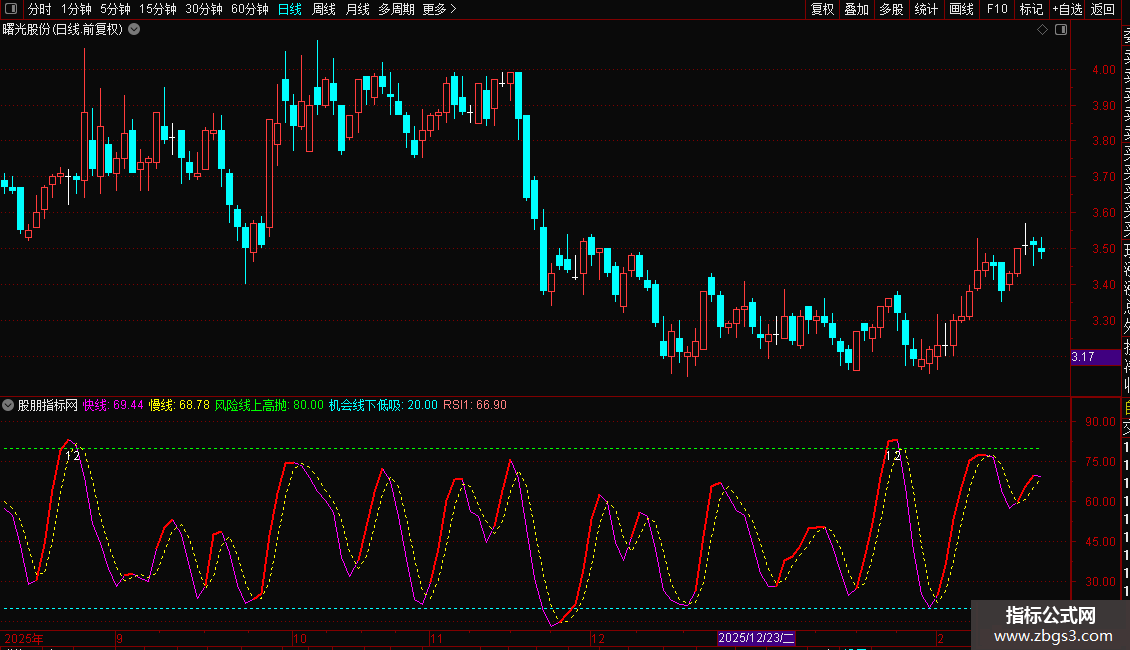This screenshot has width=1130, height=650.
Task: Select the 1分钟 period
Action: (76, 9)
